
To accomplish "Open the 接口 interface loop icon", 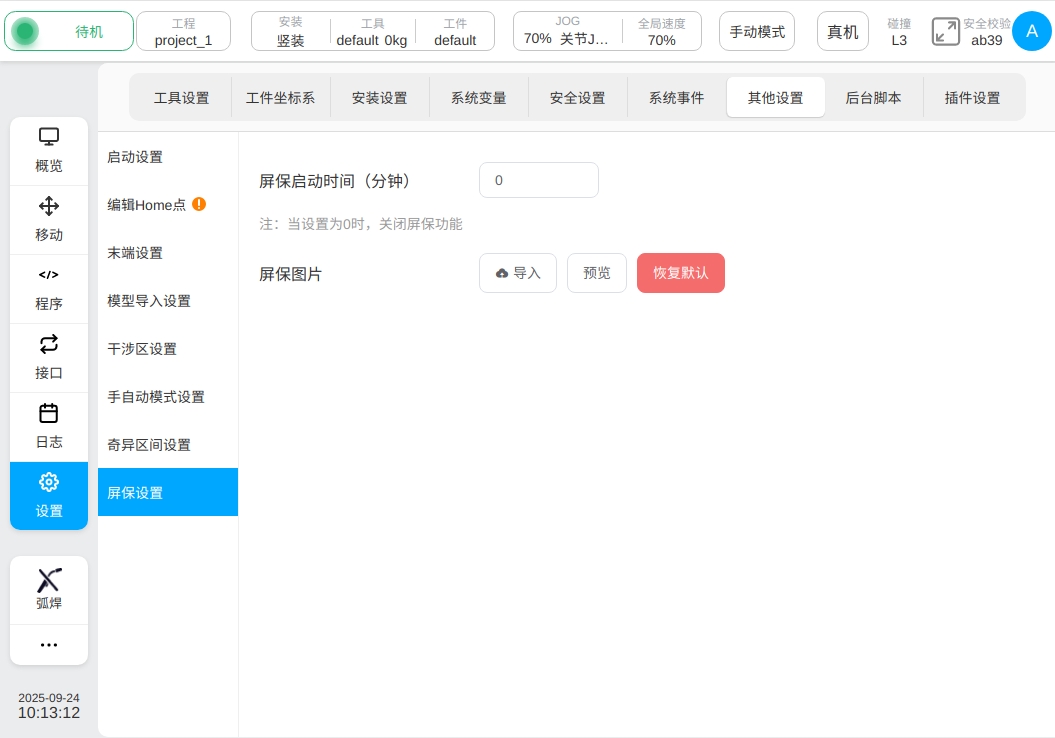I will tap(48, 345).
